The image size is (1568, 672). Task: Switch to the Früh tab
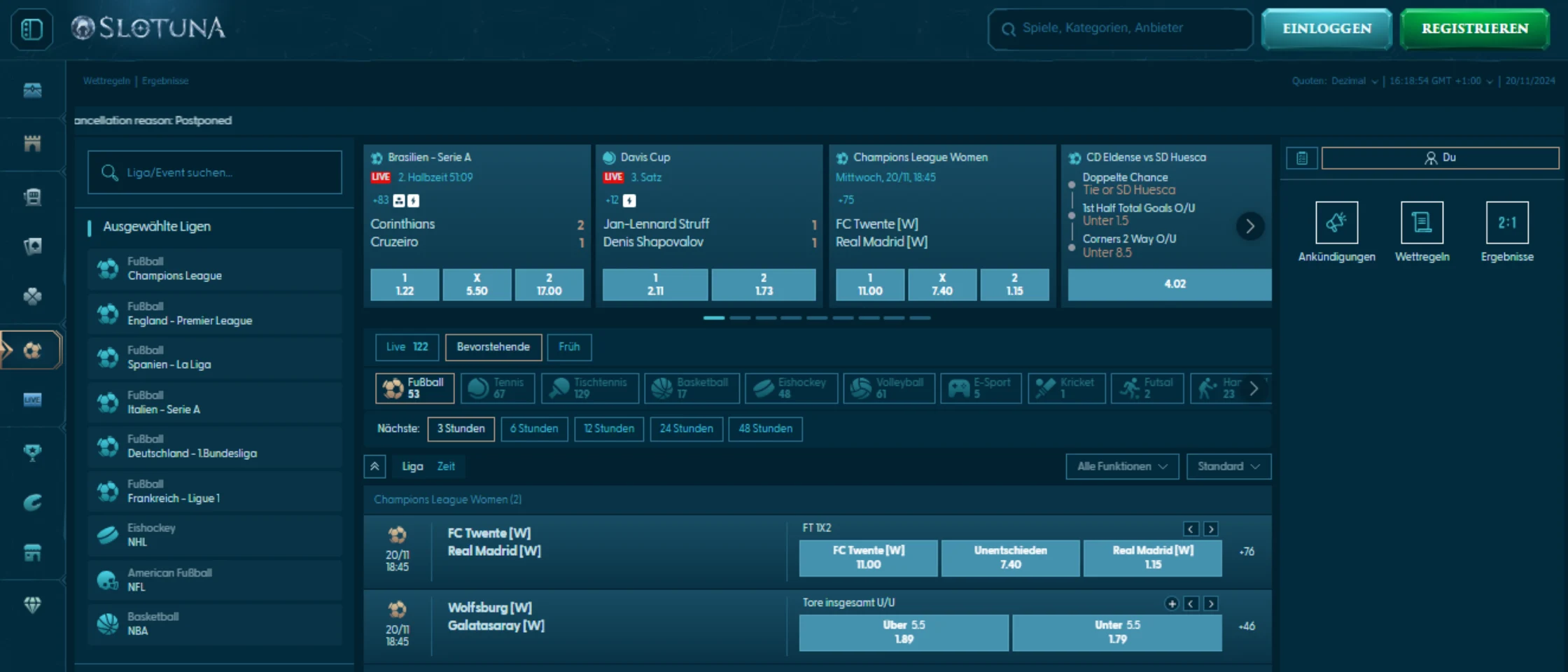click(x=569, y=347)
